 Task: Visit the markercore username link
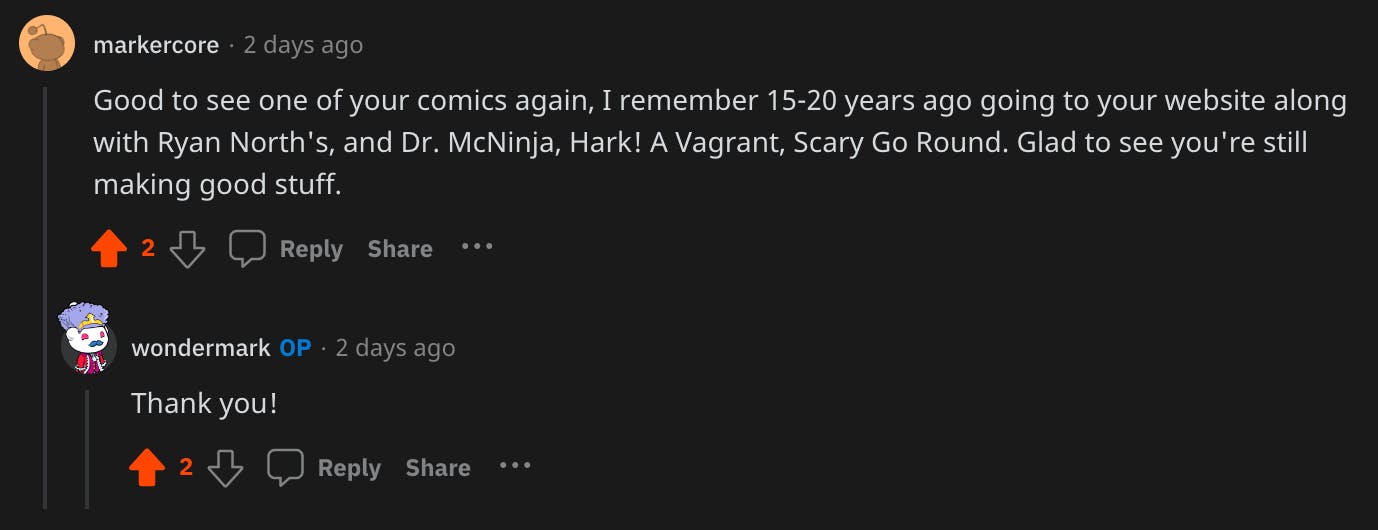pyautogui.click(x=155, y=45)
